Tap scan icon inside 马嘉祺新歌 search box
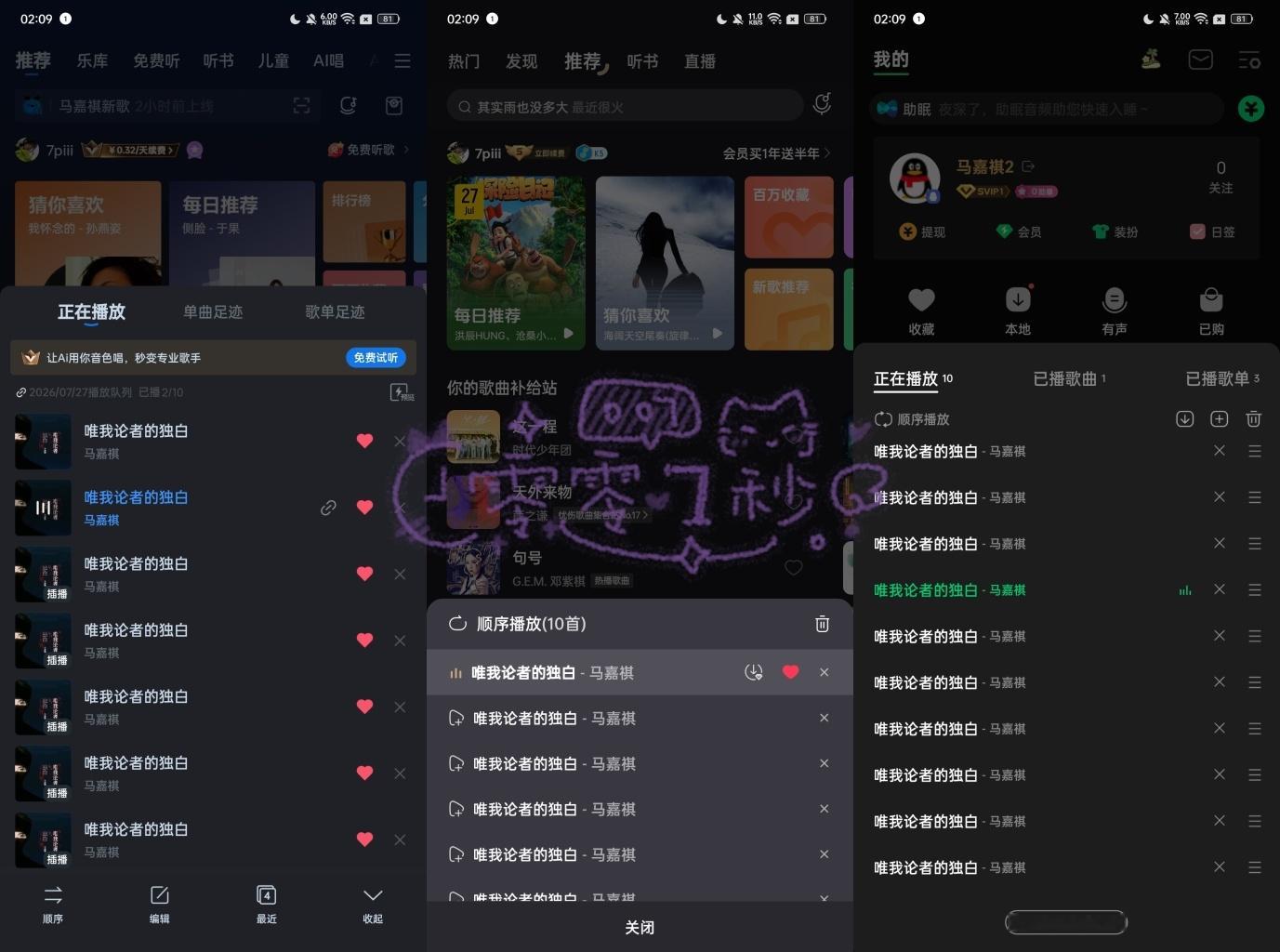Screen dimensions: 1280x952 (301, 106)
